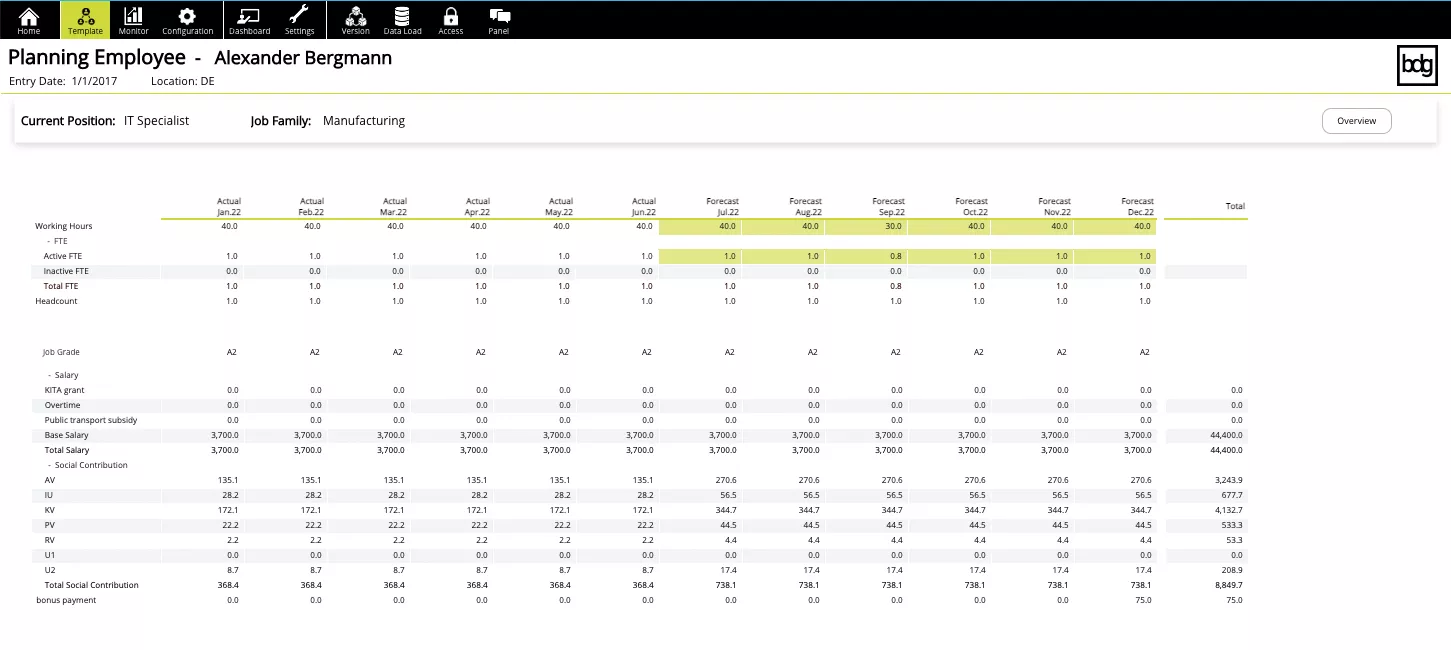
Task: Collapse the Social Contribution group
Action: (x=50, y=465)
